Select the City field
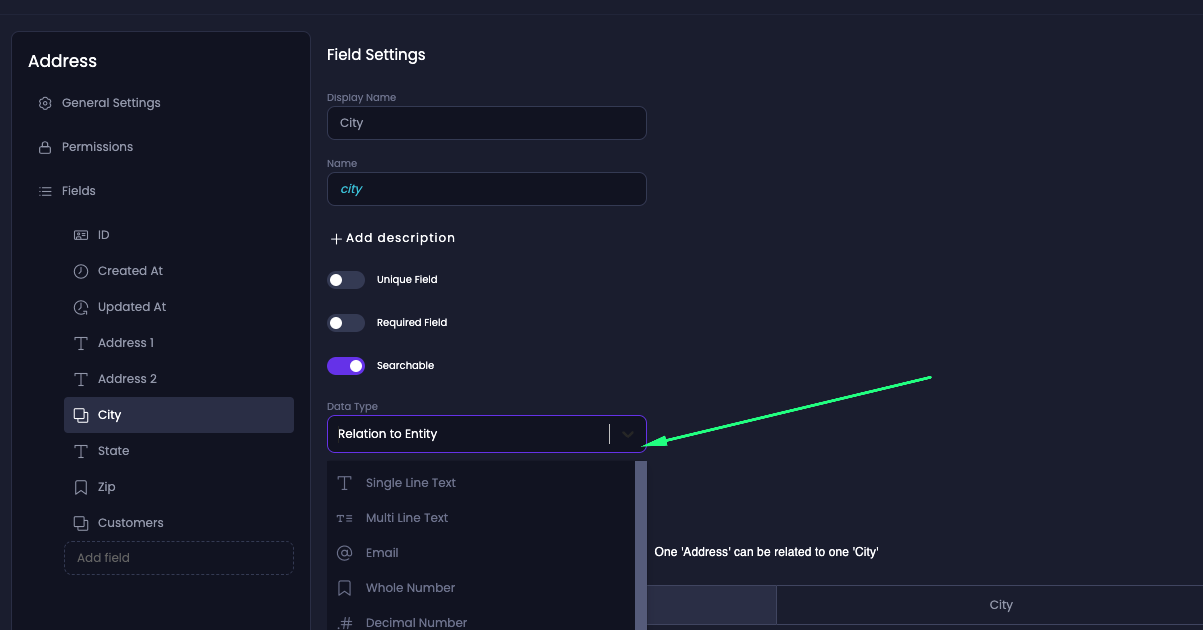 pos(179,415)
